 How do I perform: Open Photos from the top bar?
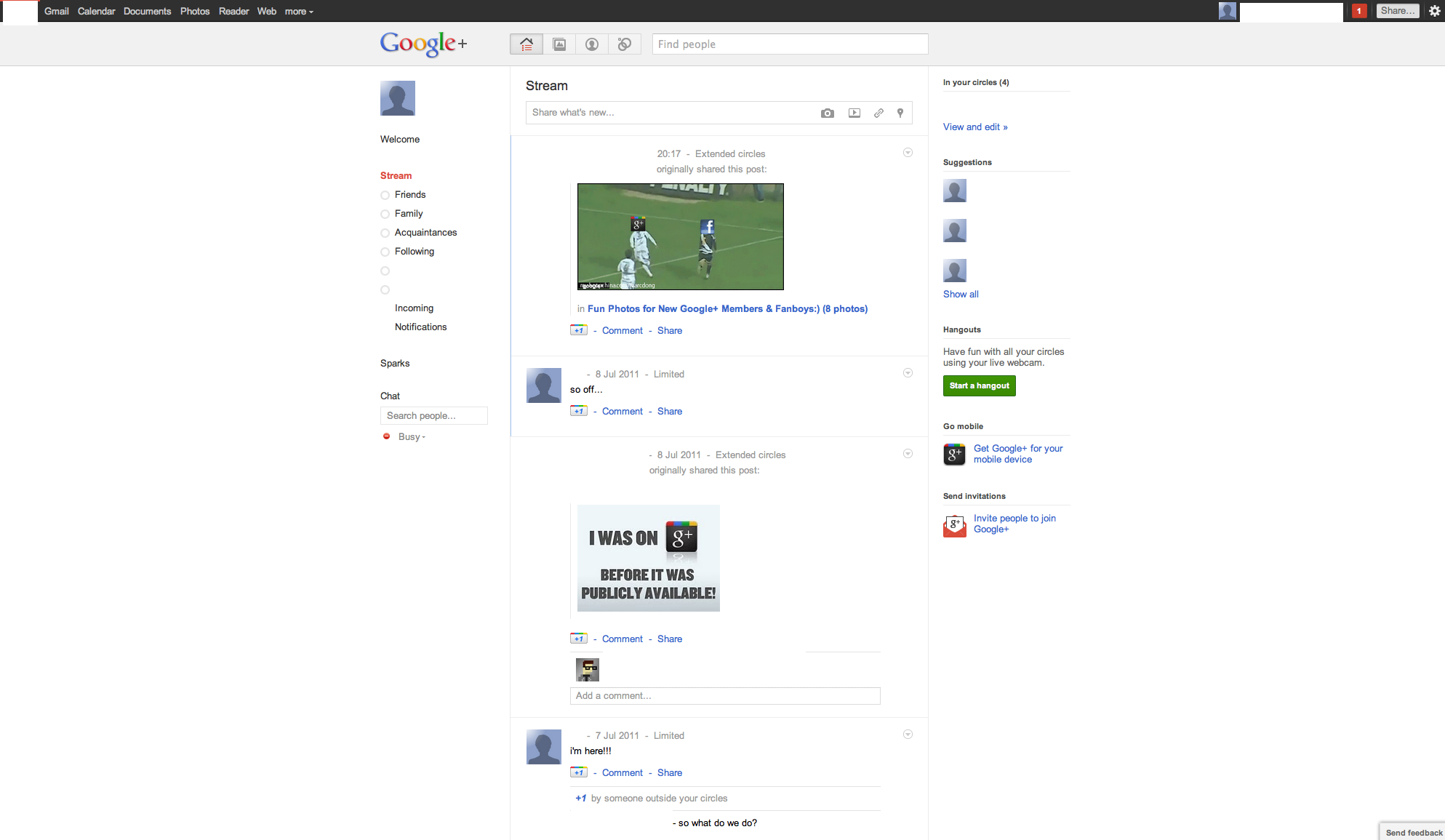[x=195, y=11]
